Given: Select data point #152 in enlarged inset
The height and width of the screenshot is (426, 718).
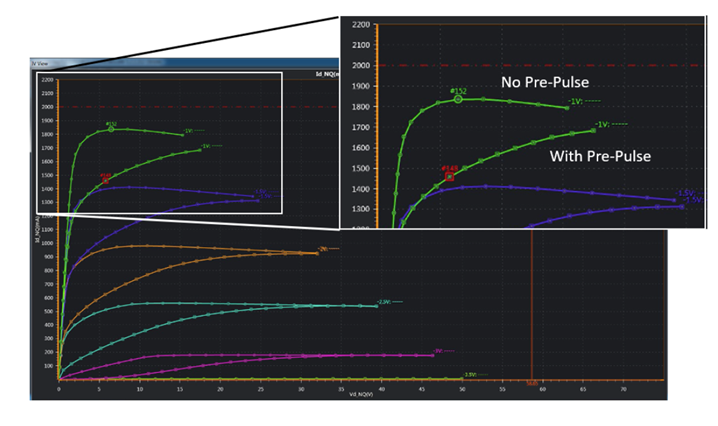Looking at the screenshot, I should point(458,99).
